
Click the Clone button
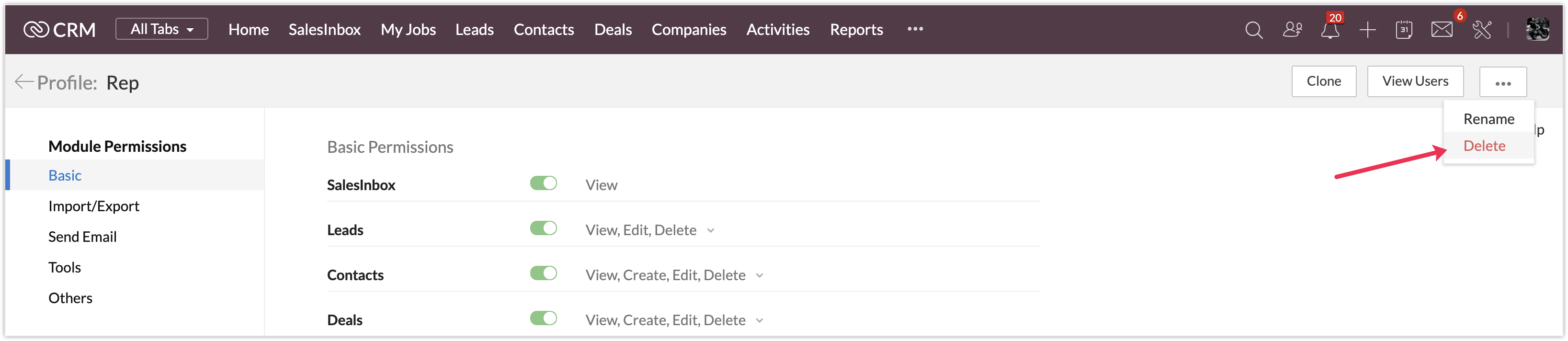[1323, 81]
